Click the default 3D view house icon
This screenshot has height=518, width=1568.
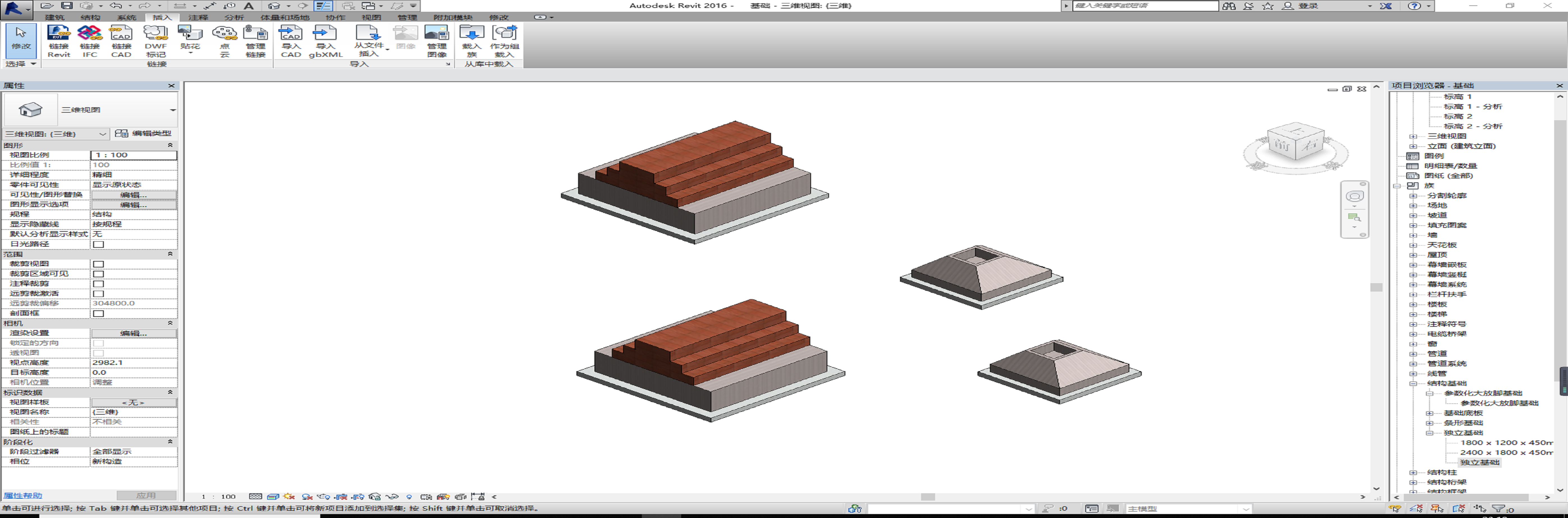coord(274,6)
